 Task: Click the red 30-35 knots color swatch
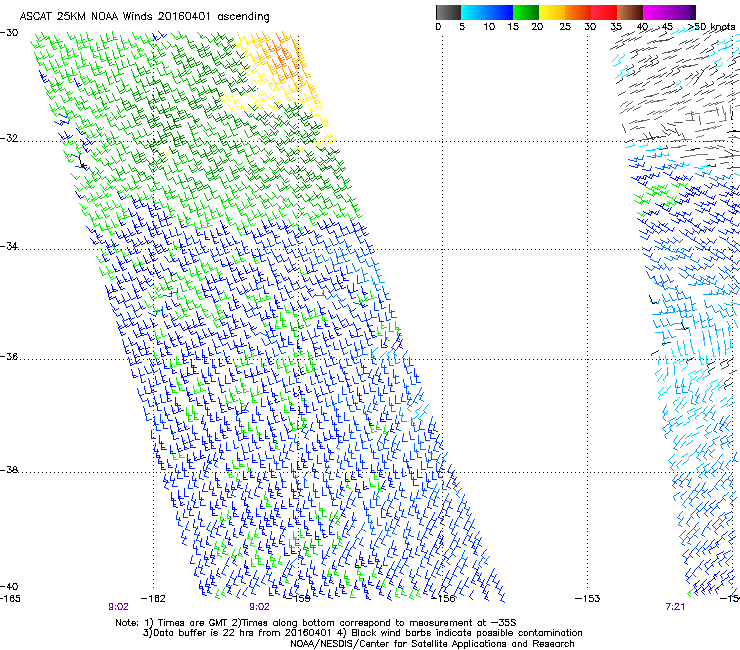pyautogui.click(x=604, y=12)
